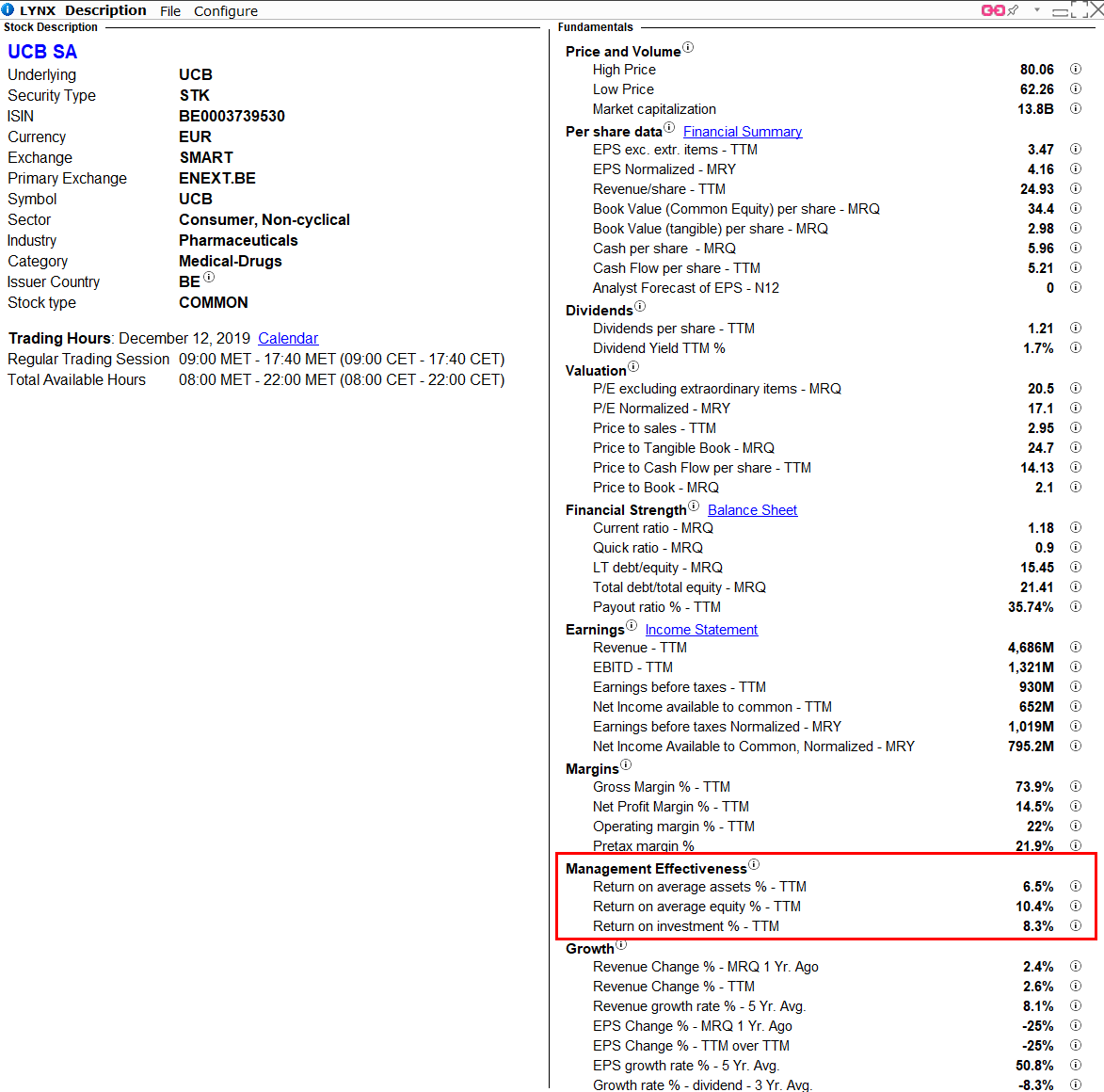Click info icon for EPS Normalized - MRY
Screen dimensions: 1104x1092
(1075, 169)
